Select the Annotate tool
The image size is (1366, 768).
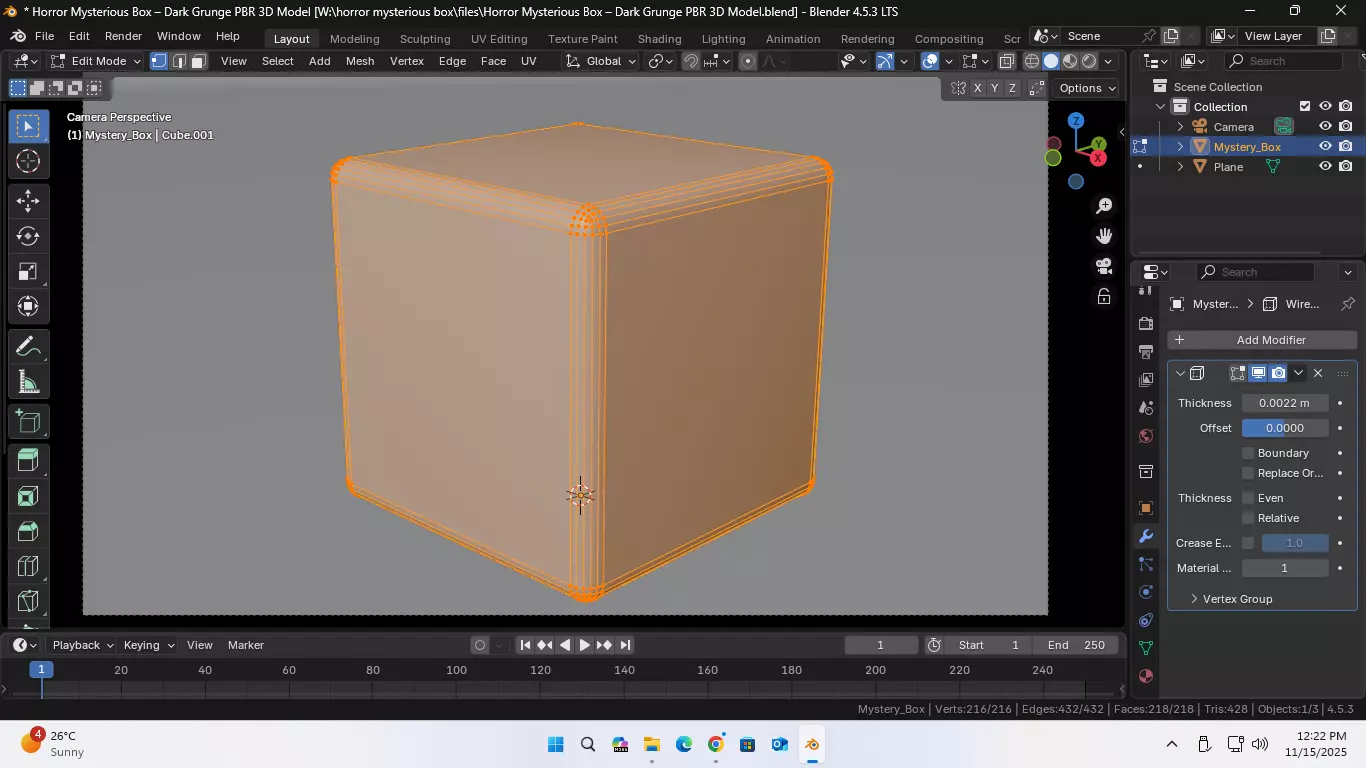coord(28,347)
